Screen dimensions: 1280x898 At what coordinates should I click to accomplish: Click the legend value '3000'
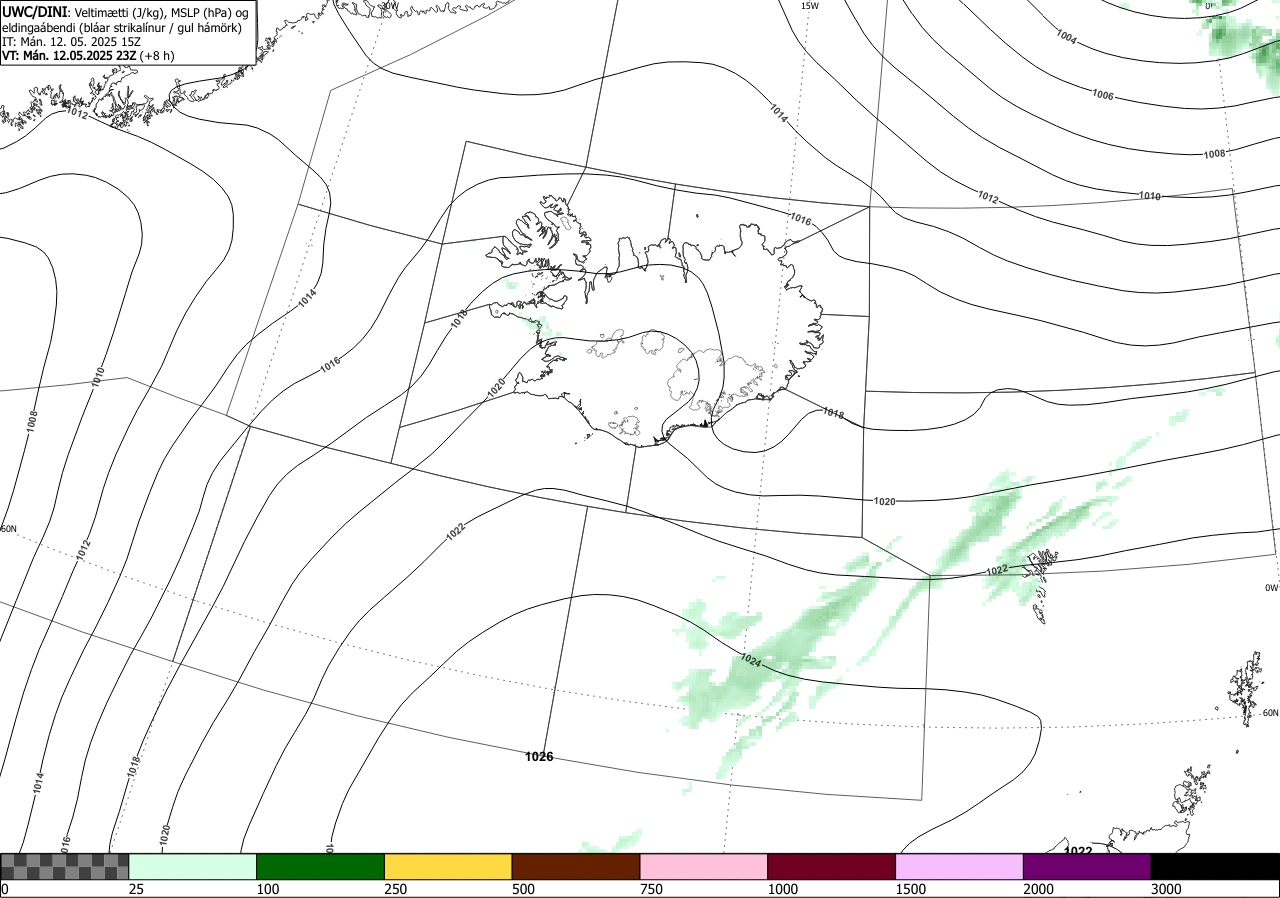(x=1166, y=889)
